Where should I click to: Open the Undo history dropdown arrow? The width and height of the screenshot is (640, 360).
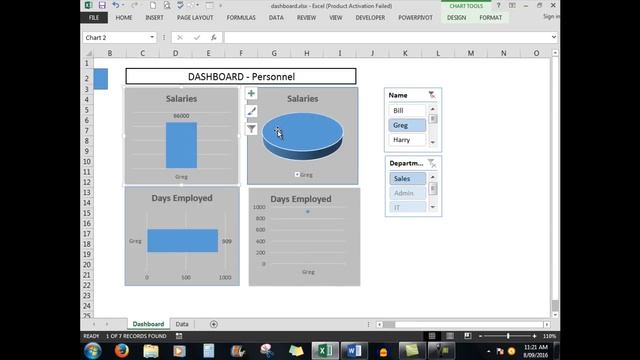(x=123, y=5)
